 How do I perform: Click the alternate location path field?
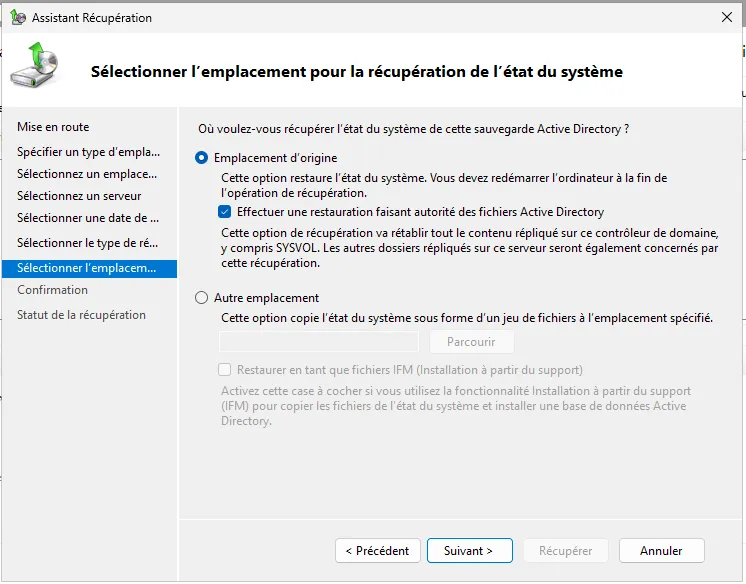[319, 342]
